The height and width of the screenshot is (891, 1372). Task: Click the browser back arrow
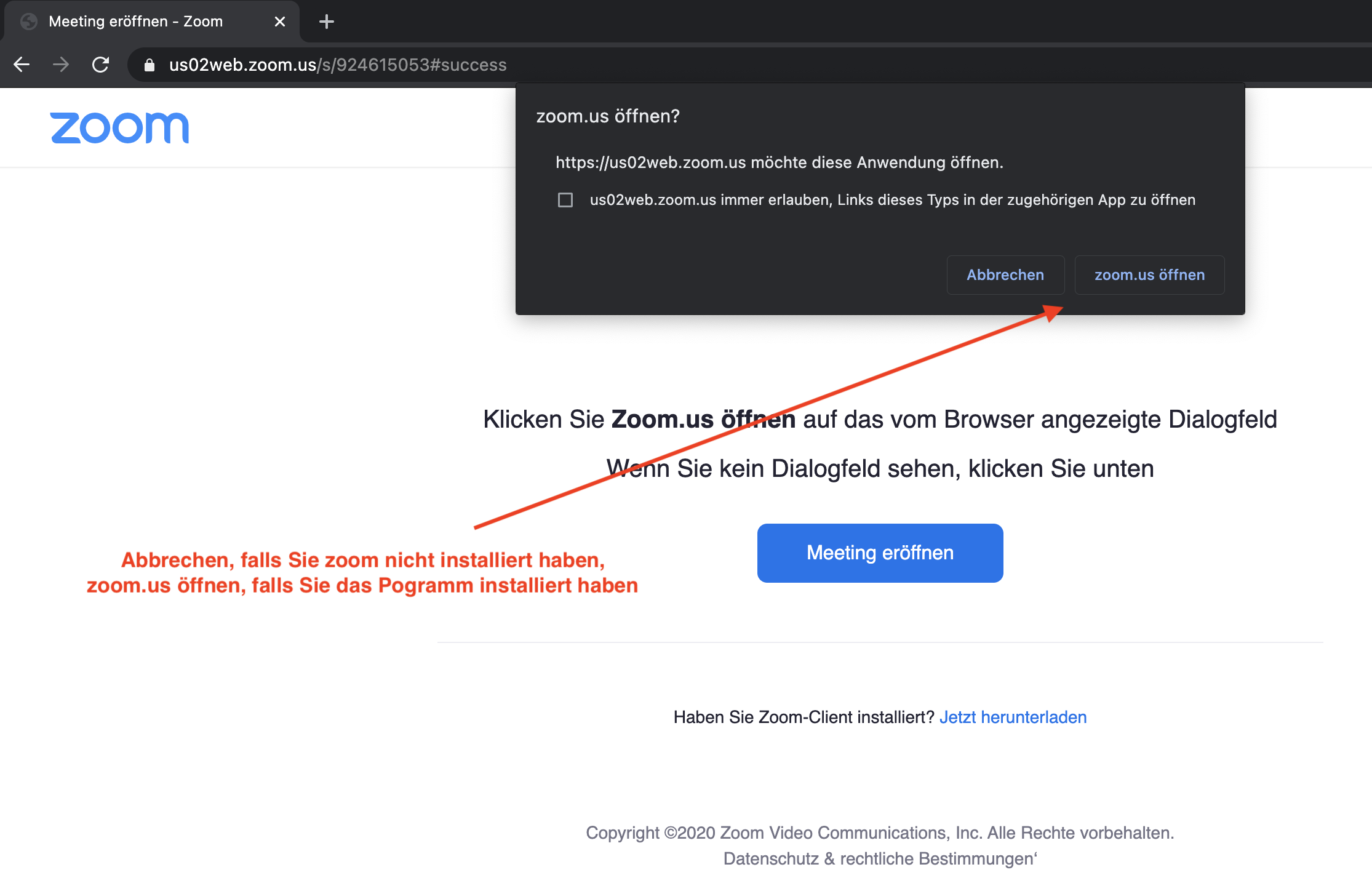(22, 65)
